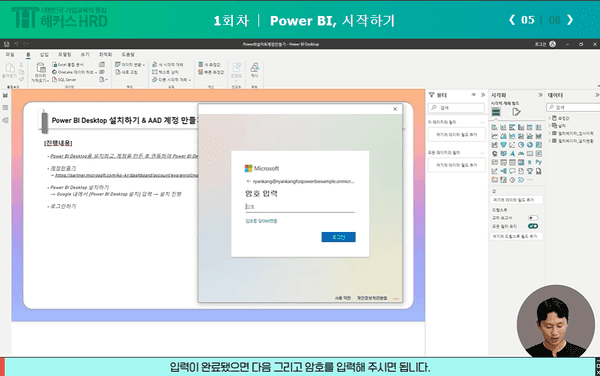Viewport: 600px width, 376px height.
Task: Open the 데이터 변환 dropdown
Action: pos(130,65)
